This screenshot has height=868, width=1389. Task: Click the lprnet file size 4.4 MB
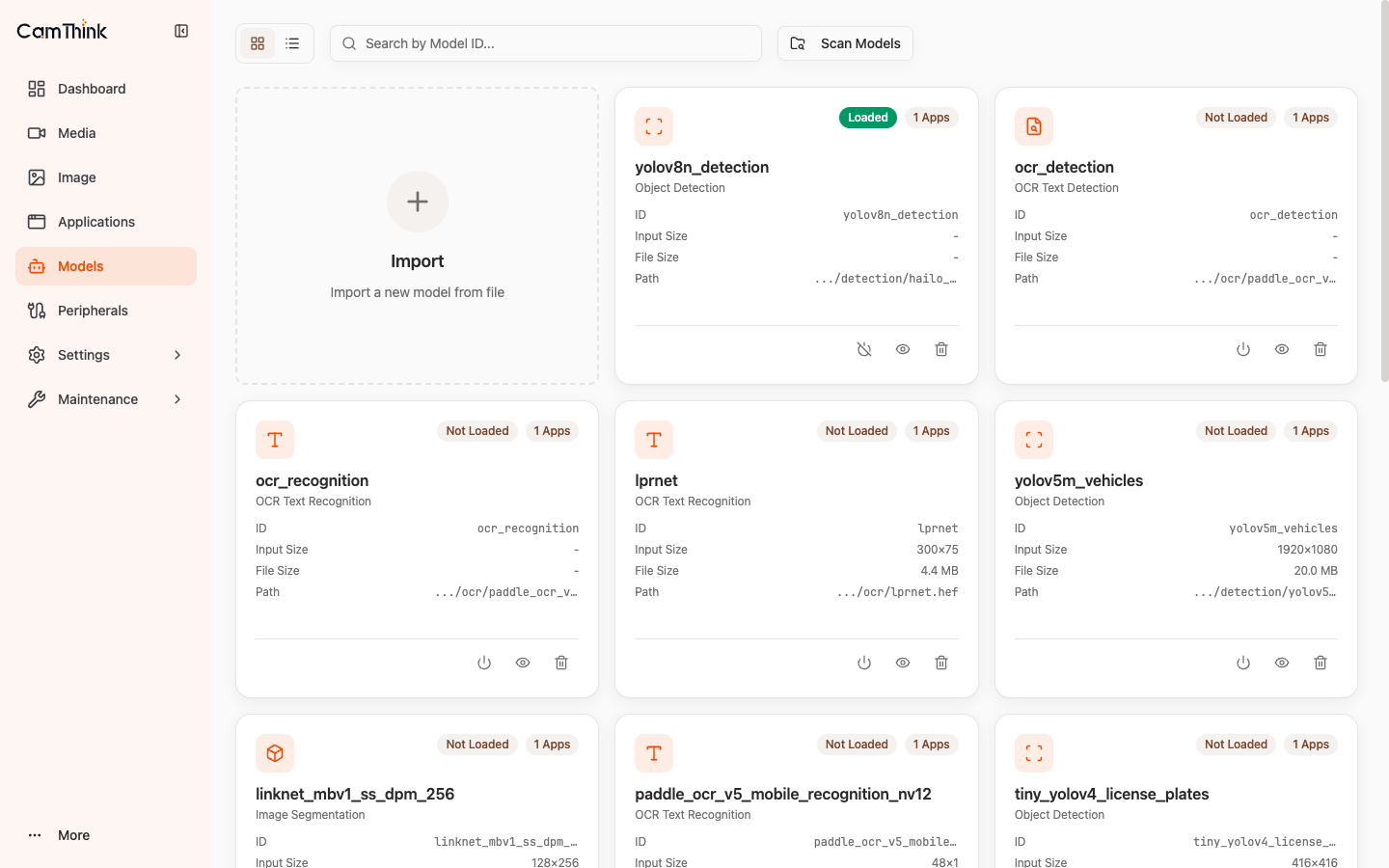pyautogui.click(x=940, y=571)
